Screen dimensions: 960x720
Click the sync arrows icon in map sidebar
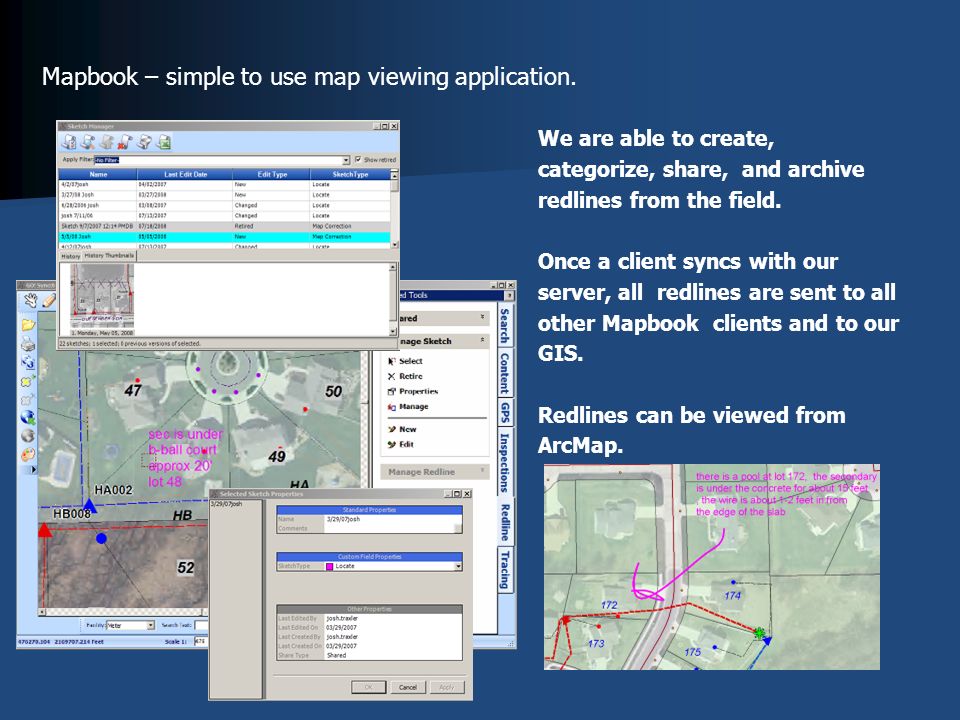[x=28, y=362]
